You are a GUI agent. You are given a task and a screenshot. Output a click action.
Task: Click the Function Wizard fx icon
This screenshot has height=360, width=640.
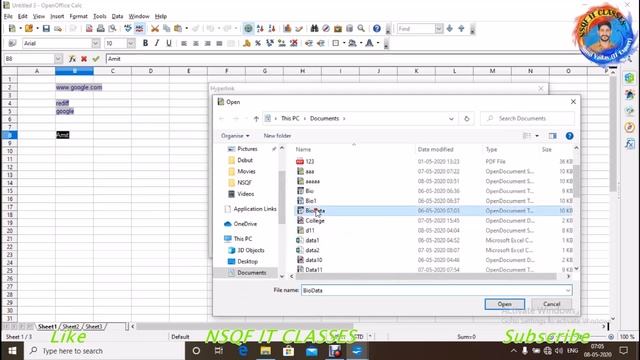pos(72,59)
